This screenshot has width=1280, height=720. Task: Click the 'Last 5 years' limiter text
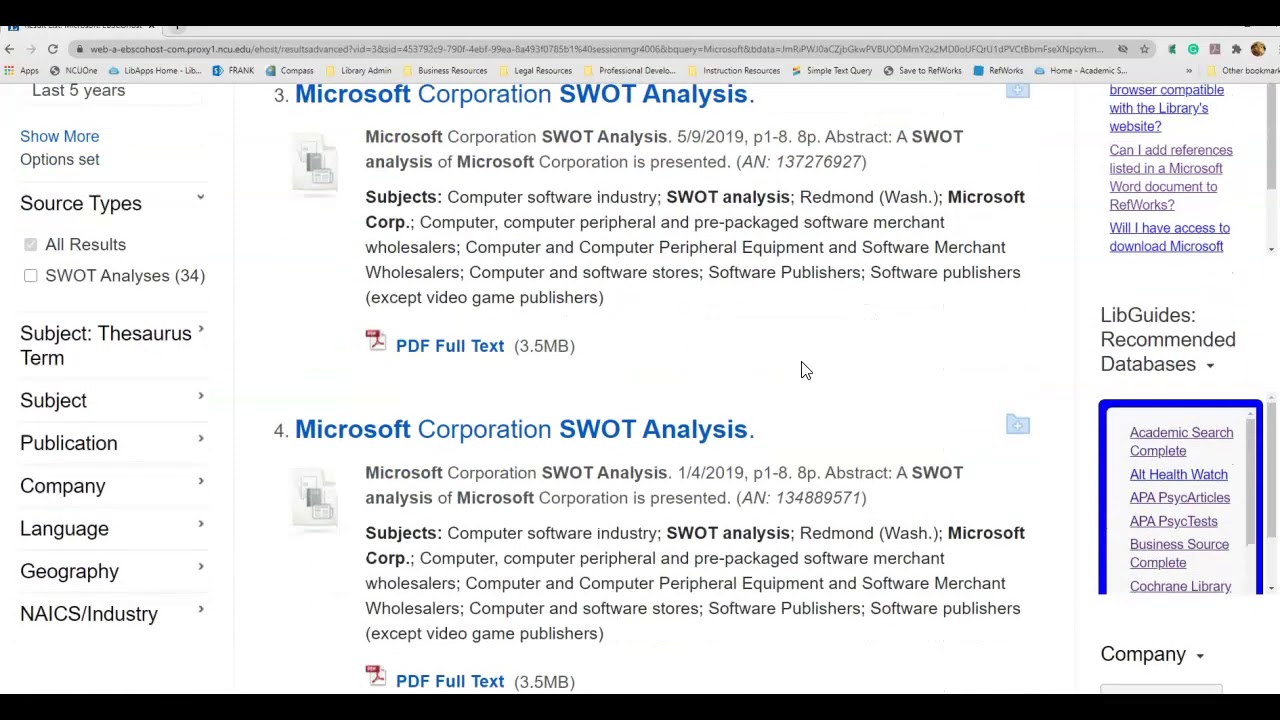click(78, 91)
